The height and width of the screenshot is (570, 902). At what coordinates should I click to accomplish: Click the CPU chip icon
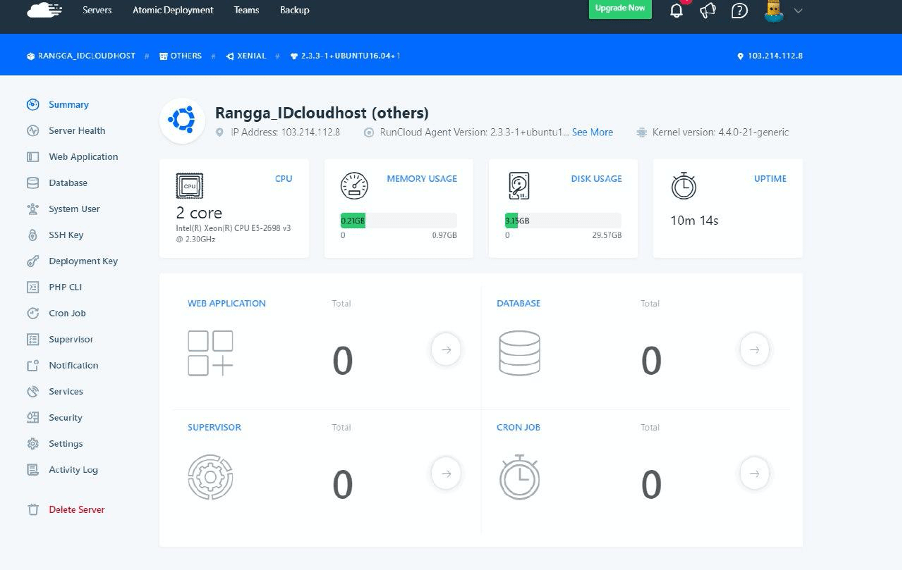[x=189, y=186]
